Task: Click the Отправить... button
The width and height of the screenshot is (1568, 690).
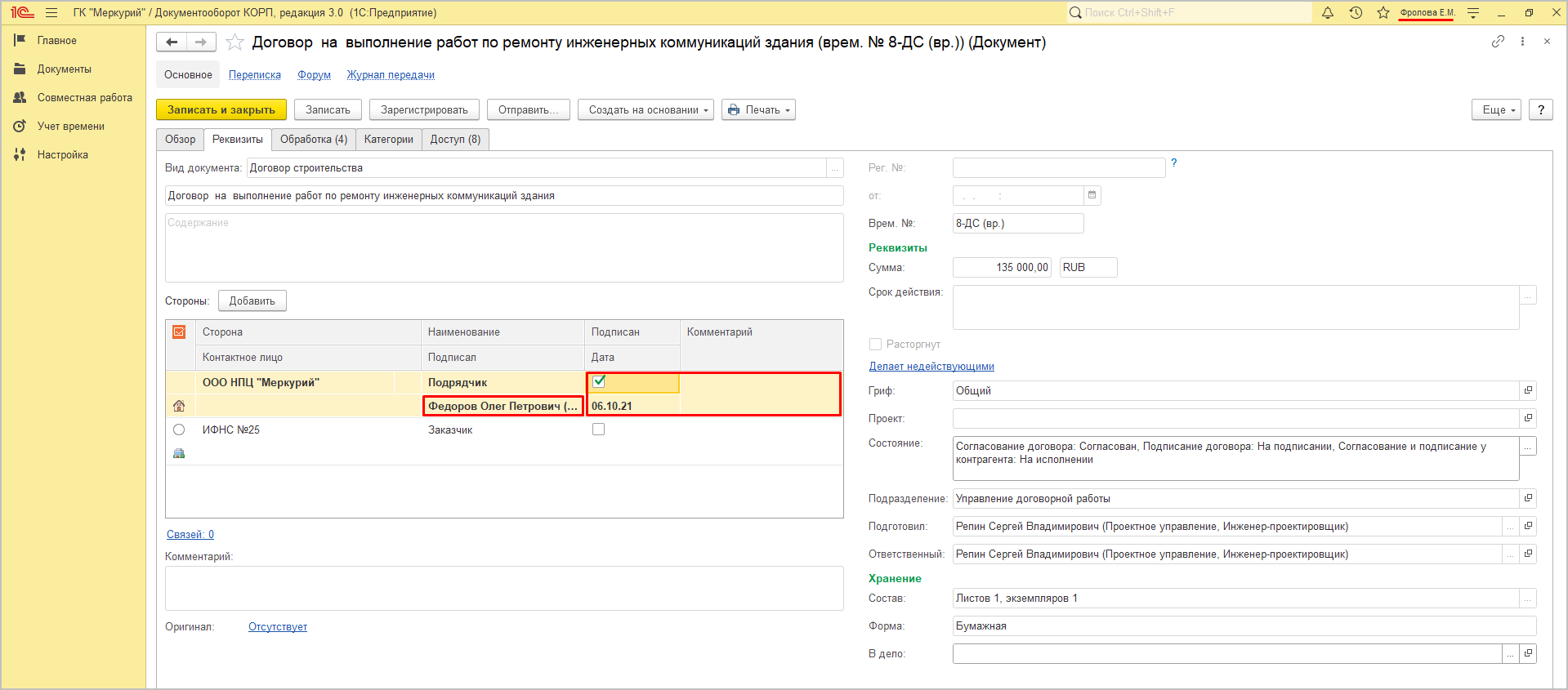Action: click(529, 110)
